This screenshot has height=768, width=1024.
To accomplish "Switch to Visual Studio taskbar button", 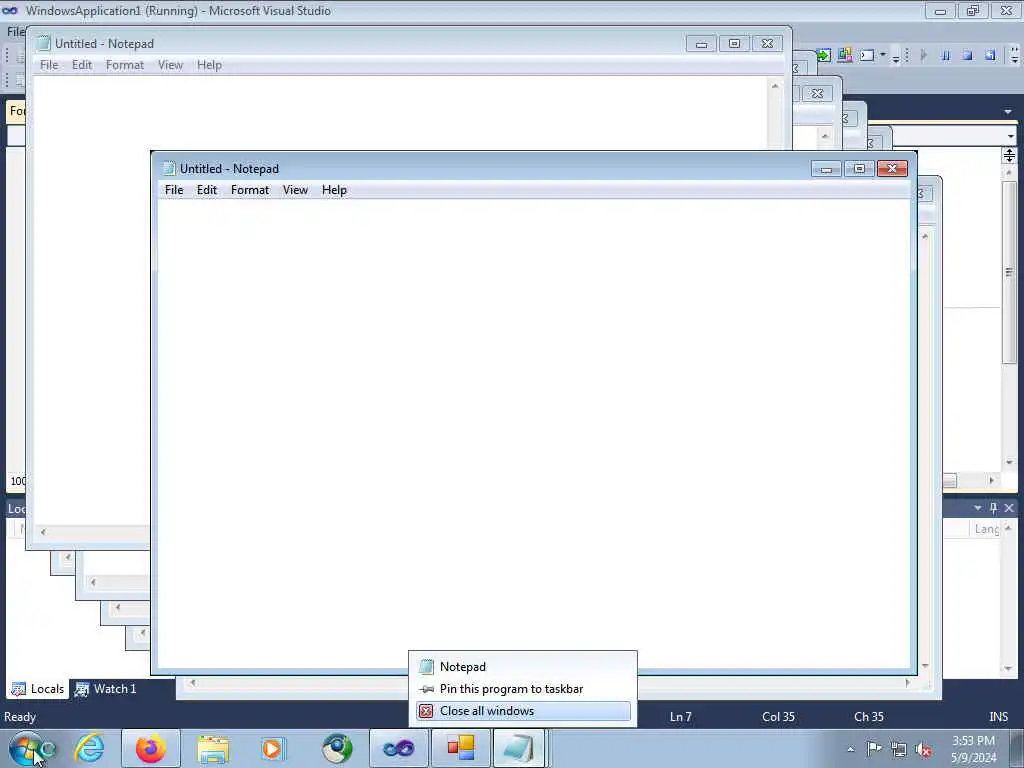I will click(398, 748).
